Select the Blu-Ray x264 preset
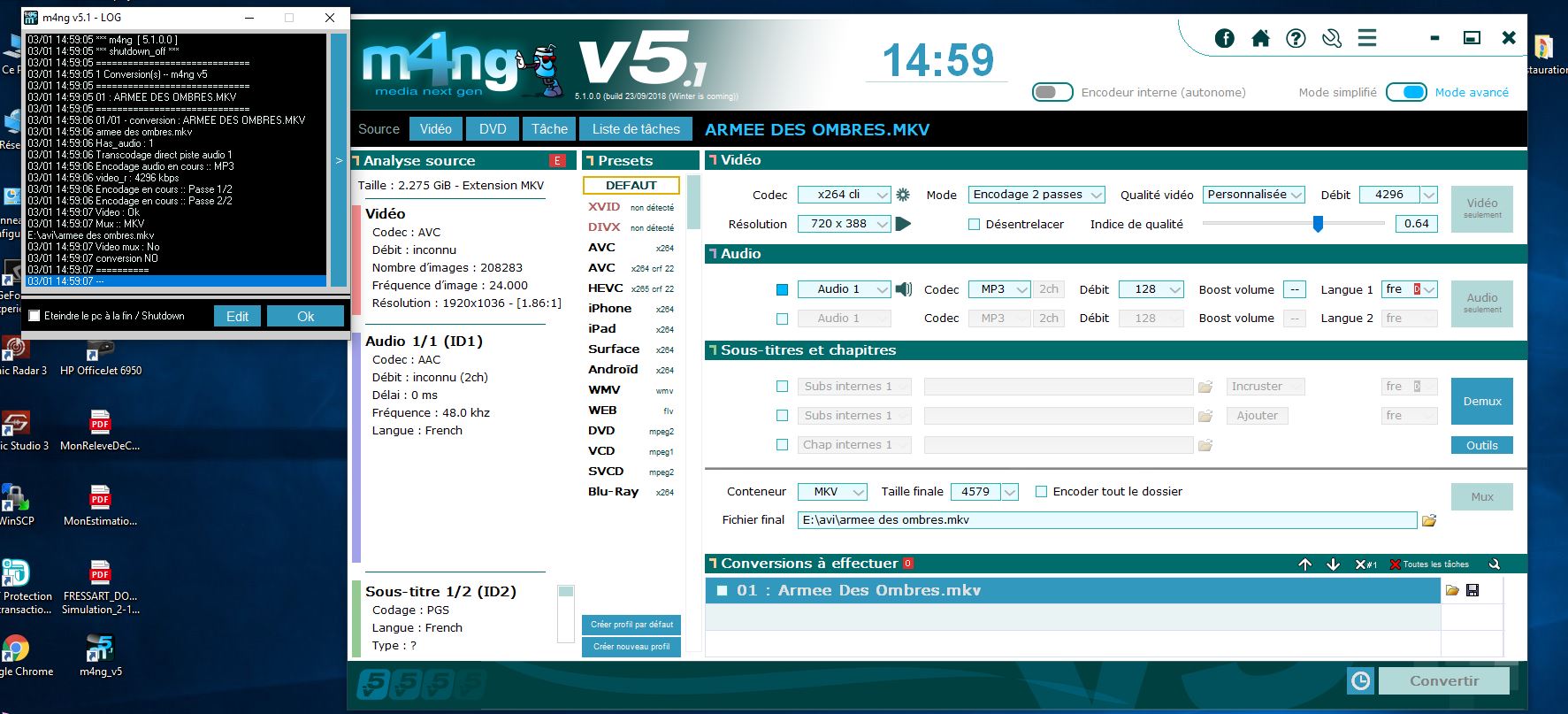The image size is (1568, 714). click(x=631, y=492)
